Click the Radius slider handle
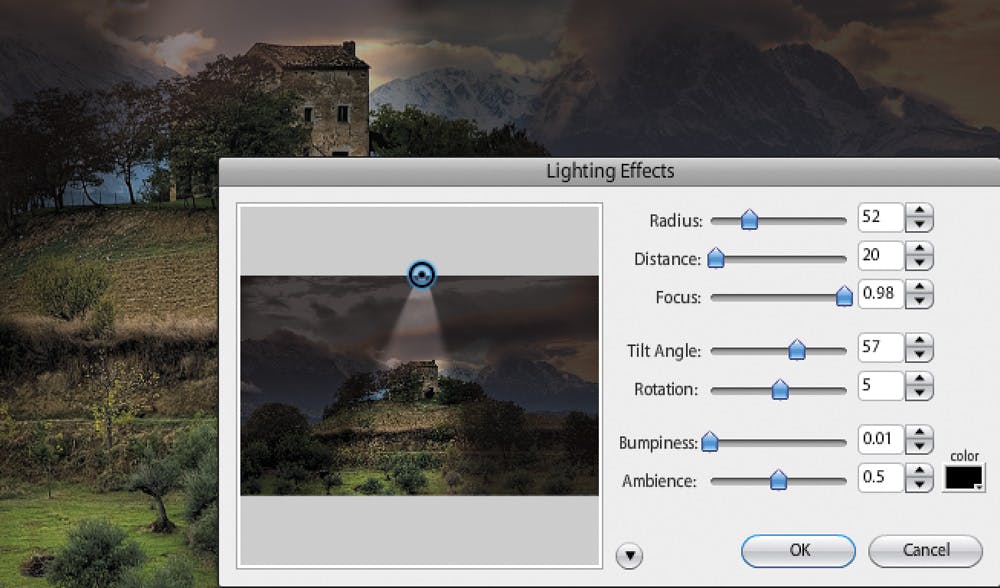 749,220
